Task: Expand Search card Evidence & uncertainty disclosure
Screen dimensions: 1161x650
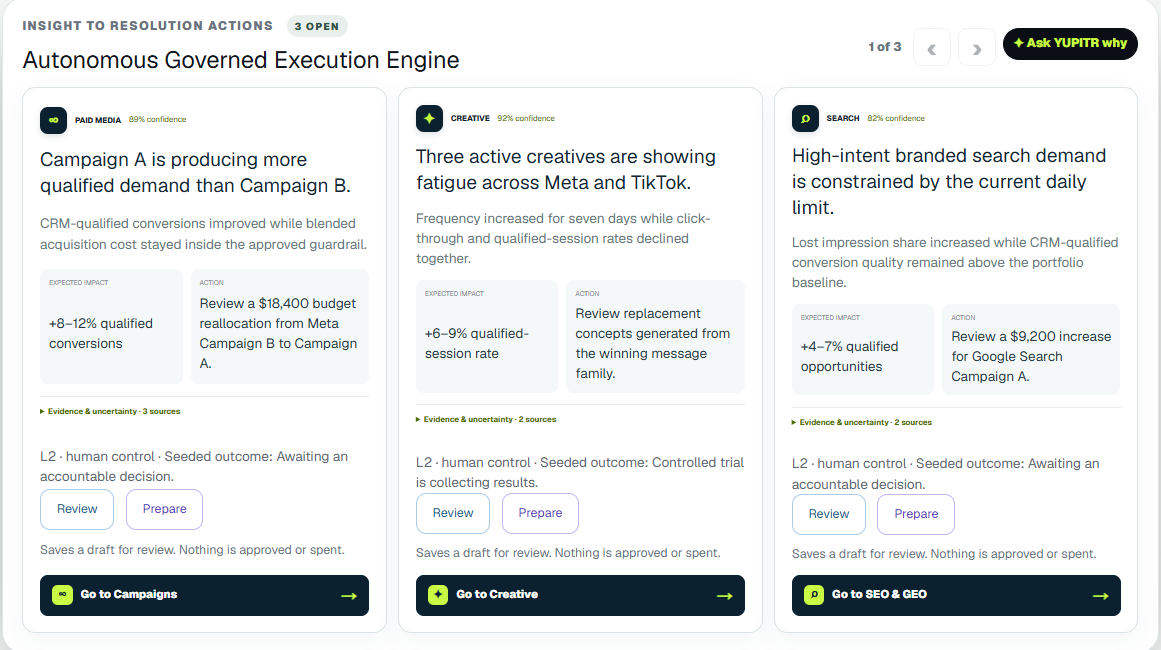Action: pyautogui.click(x=862, y=422)
